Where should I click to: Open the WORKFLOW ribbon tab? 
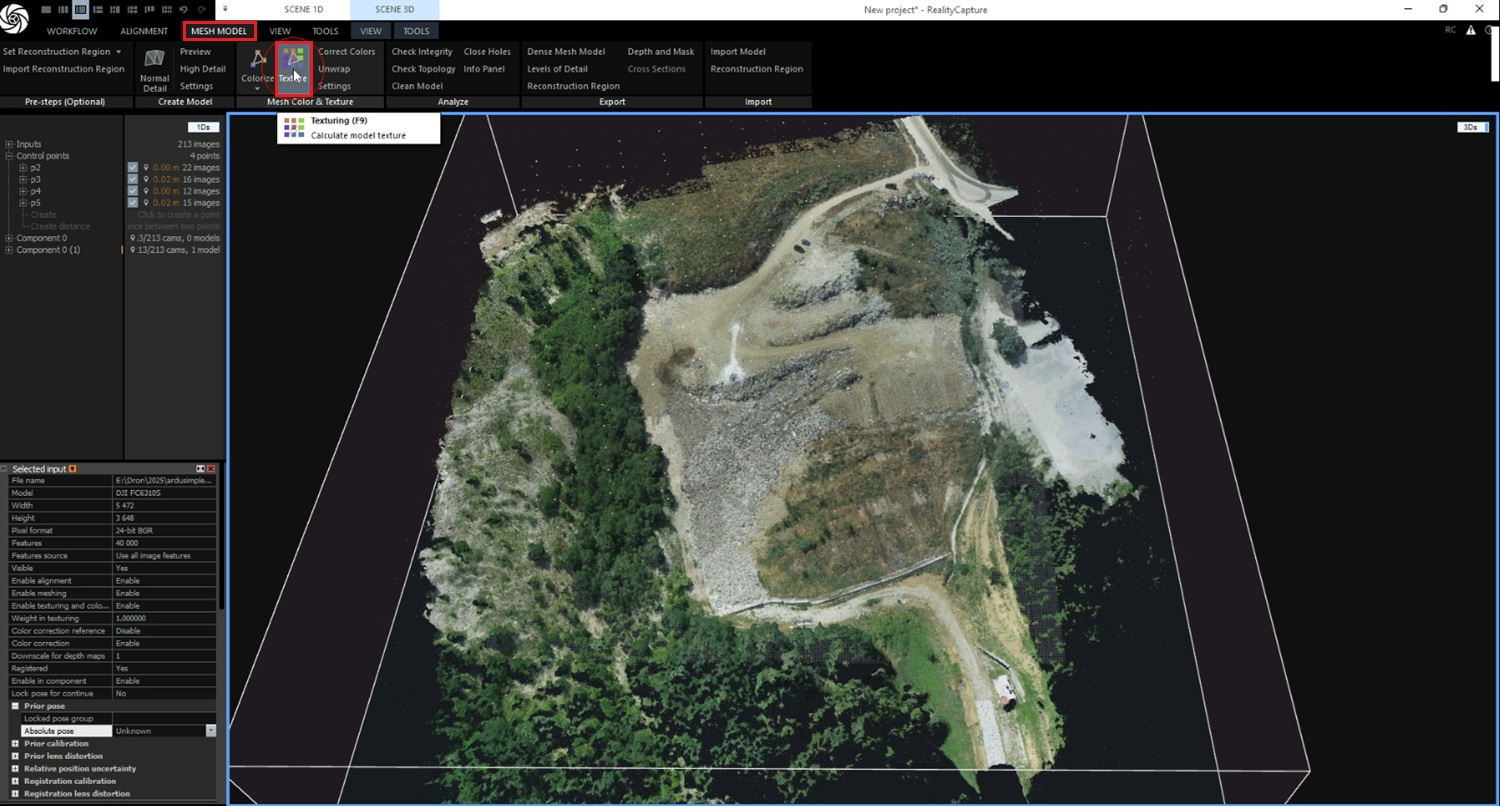pyautogui.click(x=72, y=31)
